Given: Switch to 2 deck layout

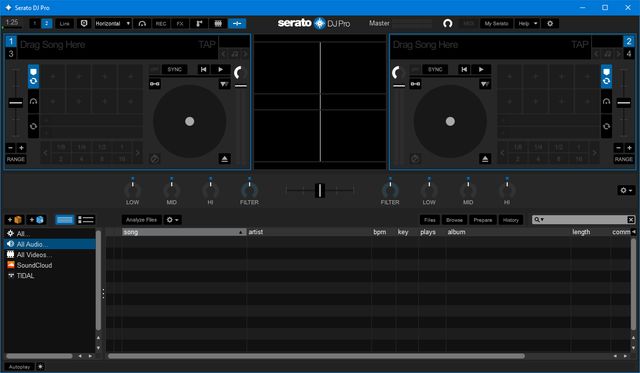Looking at the screenshot, I should [x=47, y=24].
